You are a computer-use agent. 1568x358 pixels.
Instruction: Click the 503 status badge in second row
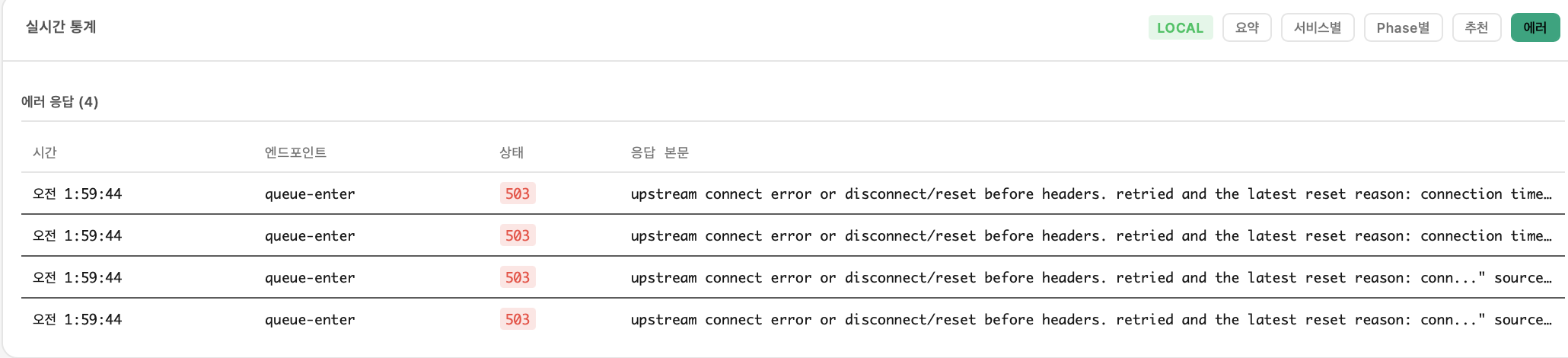[x=518, y=235]
